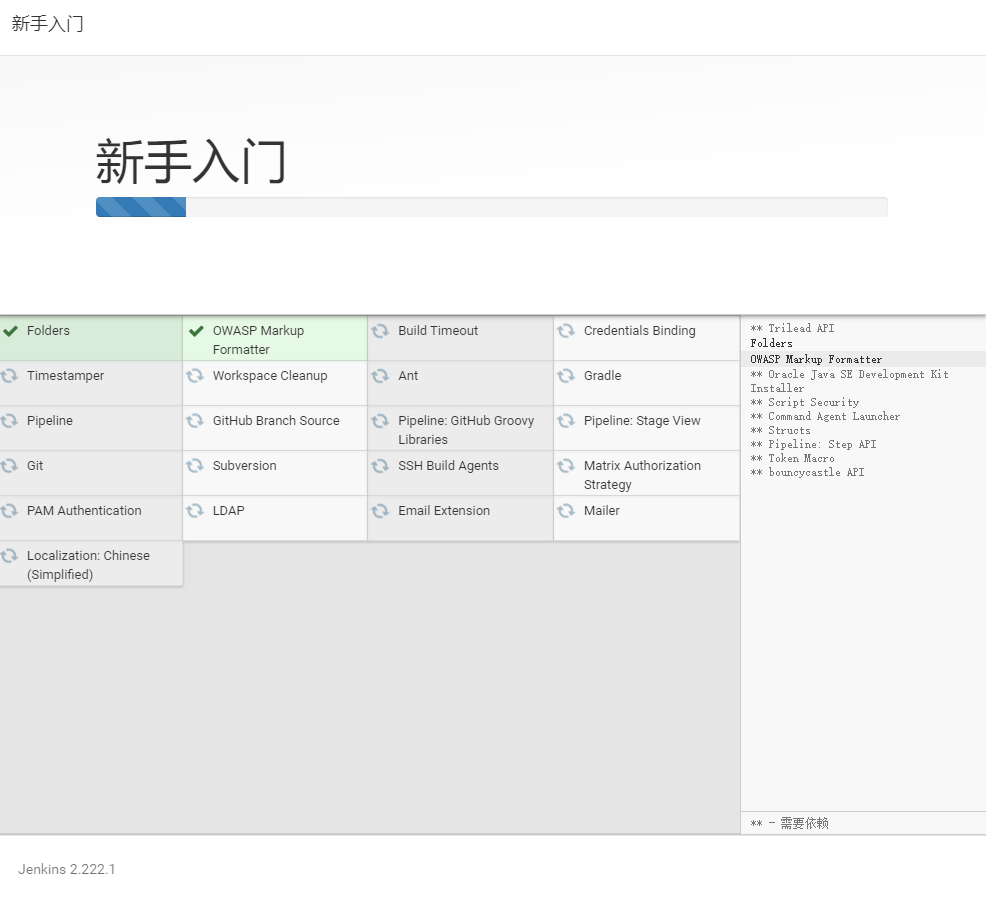
Task: Click the pending icon next to LDAP
Action: 195,510
